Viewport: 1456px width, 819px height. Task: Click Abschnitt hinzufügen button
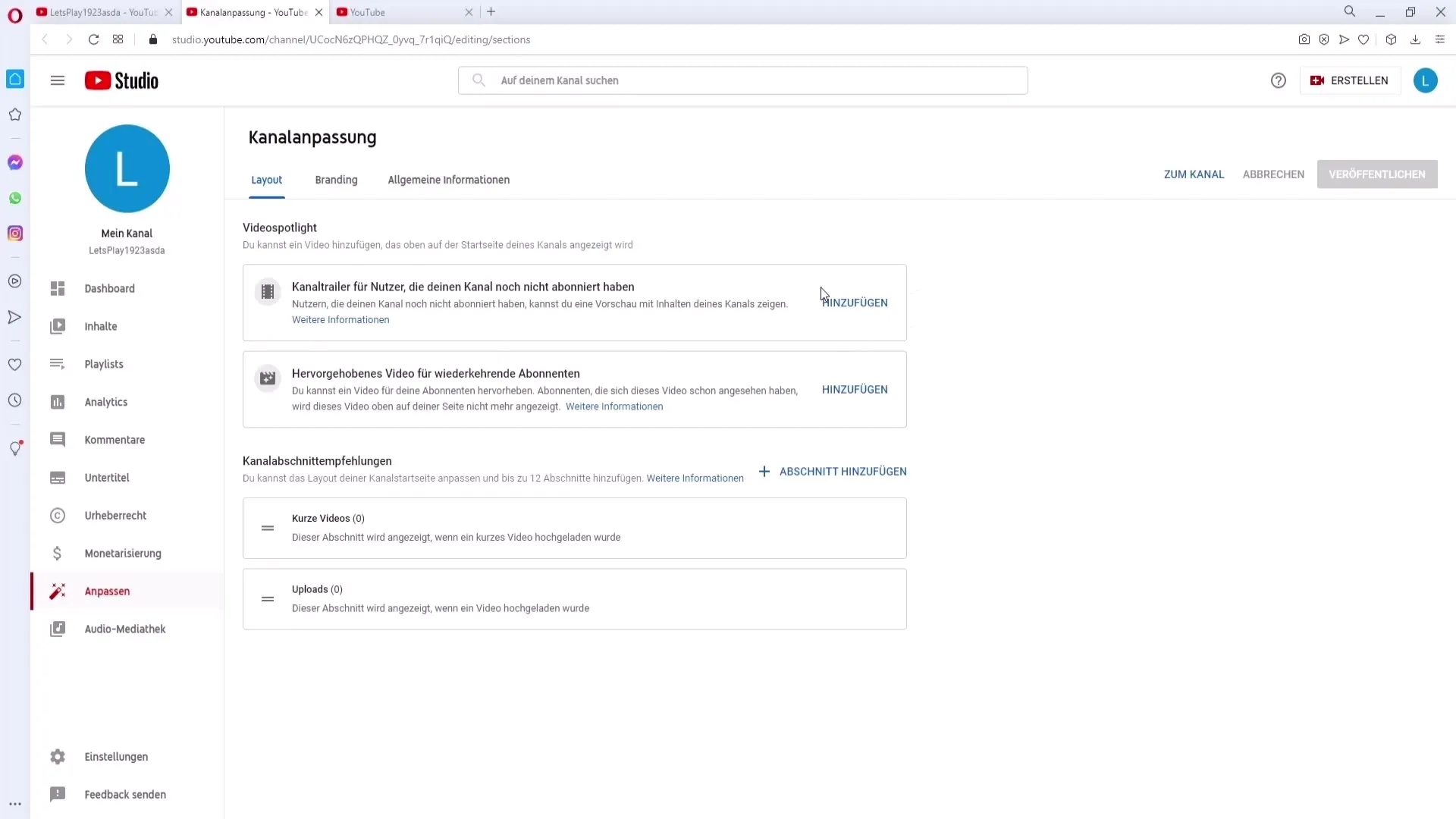coord(834,471)
